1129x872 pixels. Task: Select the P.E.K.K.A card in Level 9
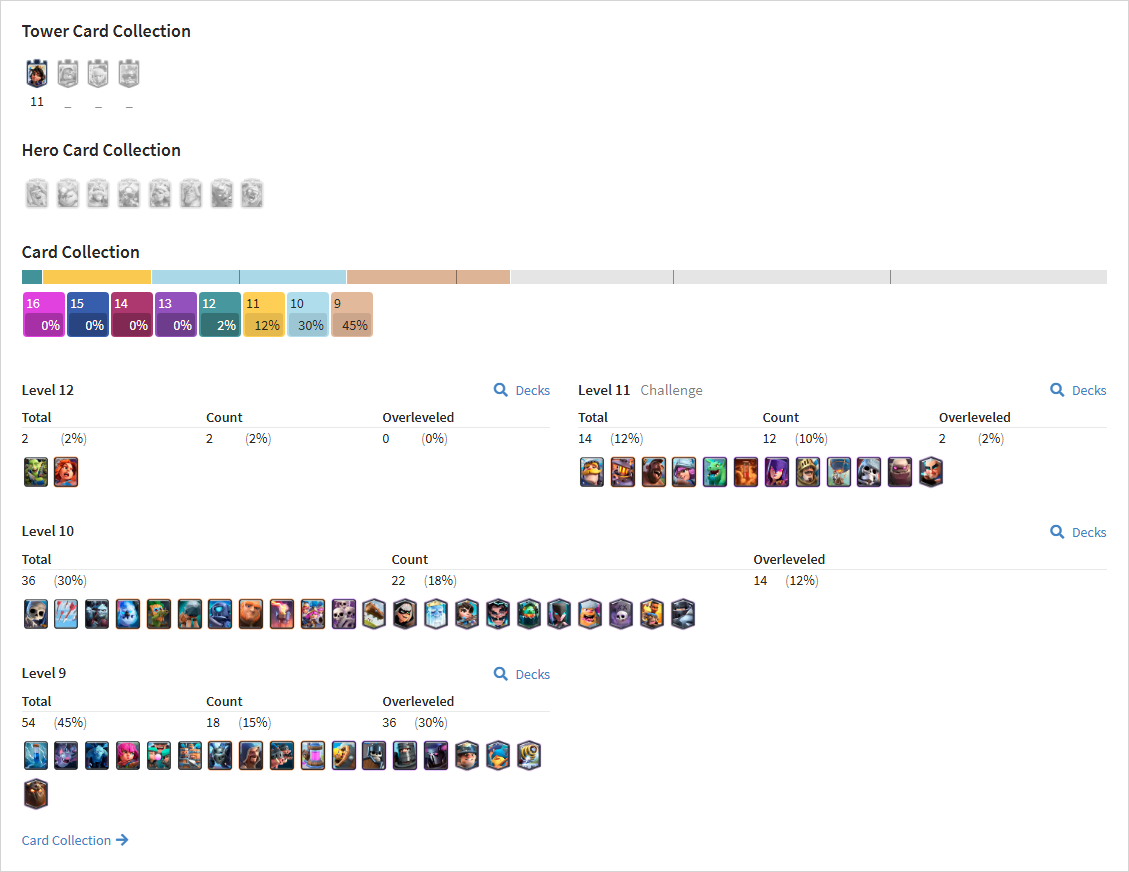436,756
